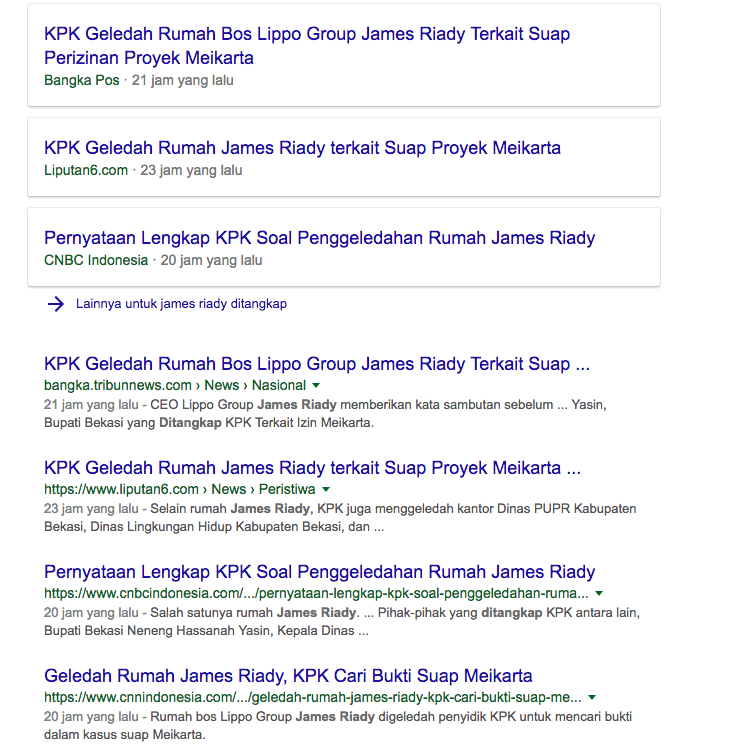Open CNBC Indonesia card headline Pernyataan Lengkap KPK

319,238
